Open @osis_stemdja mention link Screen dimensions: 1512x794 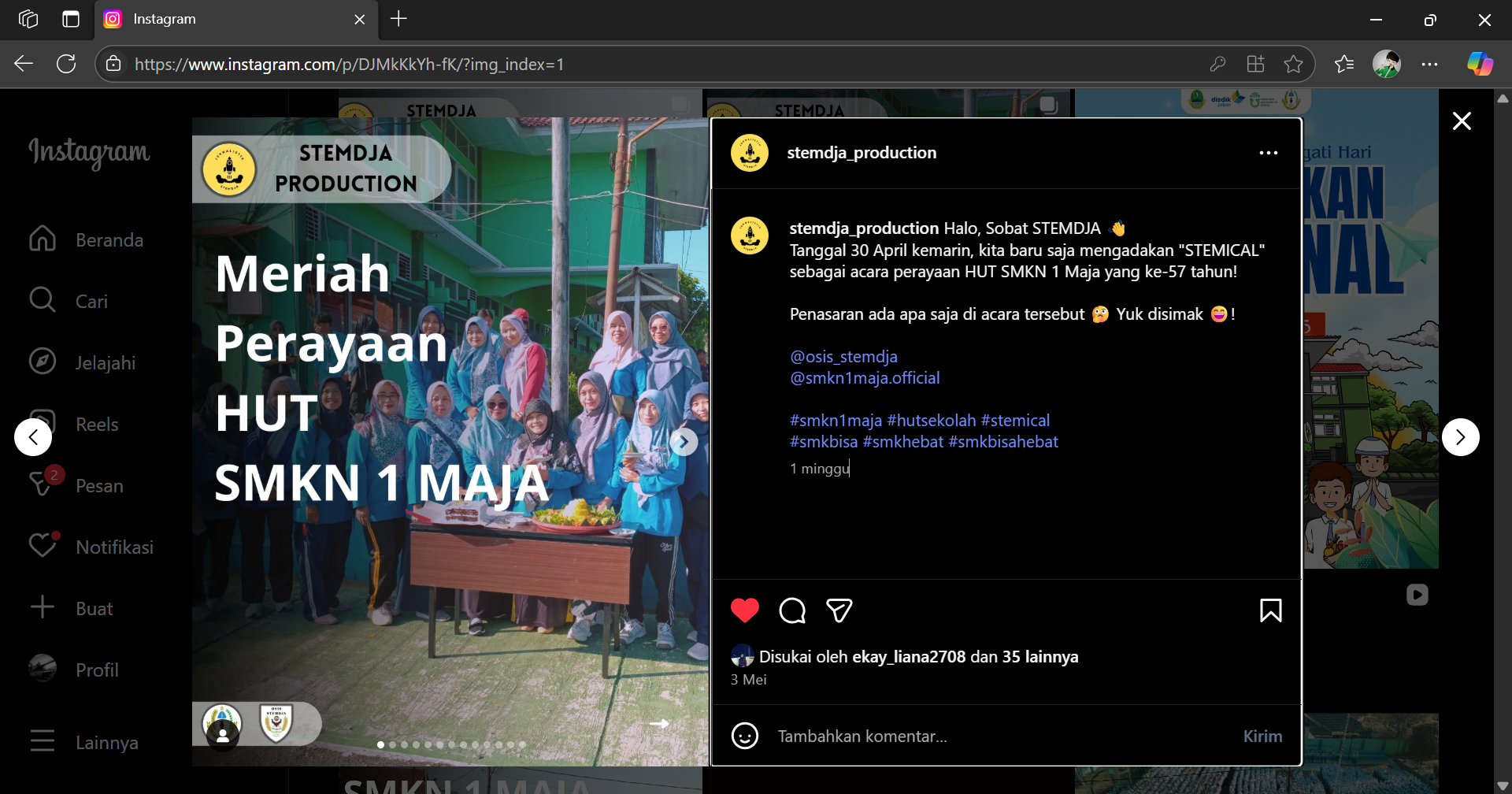tap(843, 357)
